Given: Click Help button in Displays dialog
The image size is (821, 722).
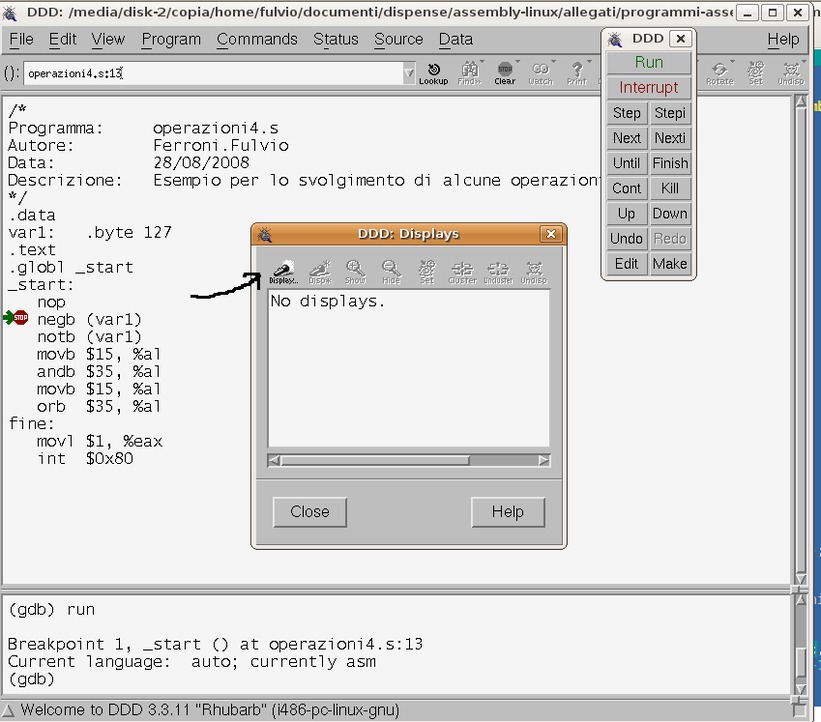Looking at the screenshot, I should pos(507,511).
